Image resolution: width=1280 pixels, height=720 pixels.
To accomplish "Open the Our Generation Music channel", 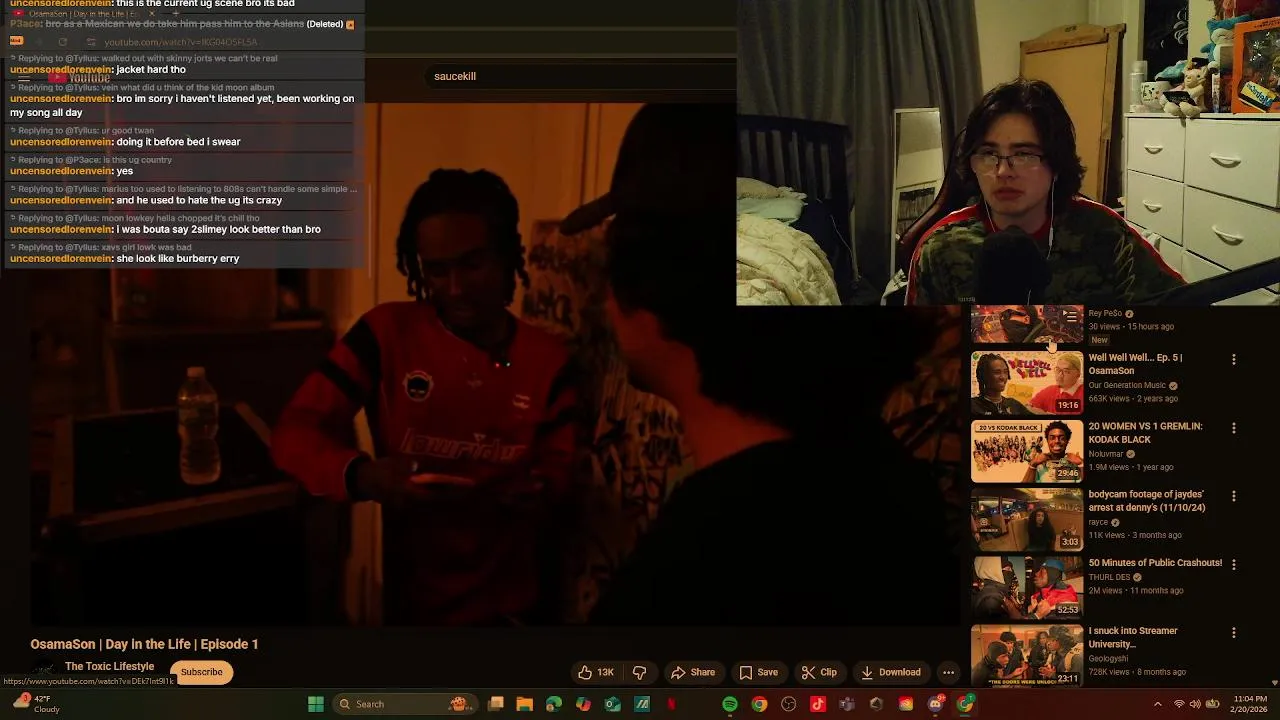I will [1127, 385].
